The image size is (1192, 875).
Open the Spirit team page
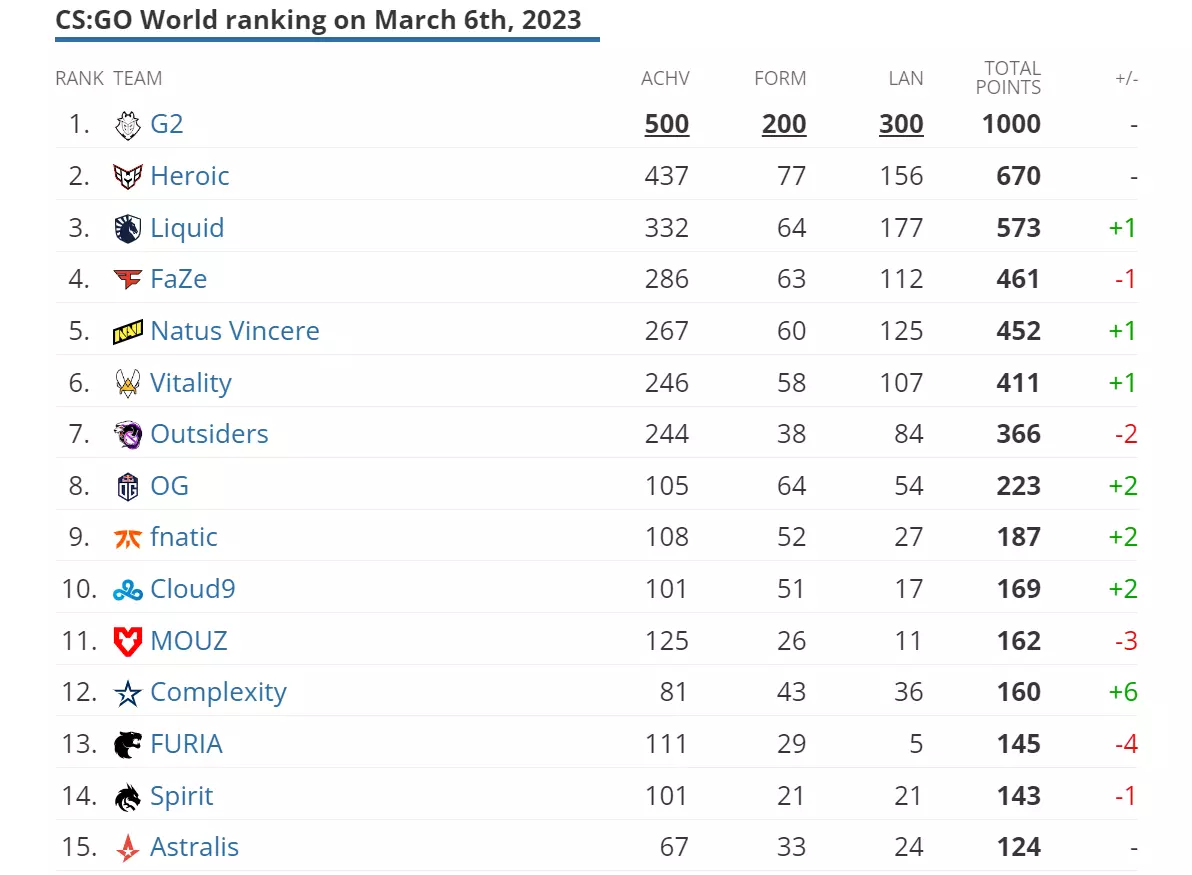click(x=181, y=796)
